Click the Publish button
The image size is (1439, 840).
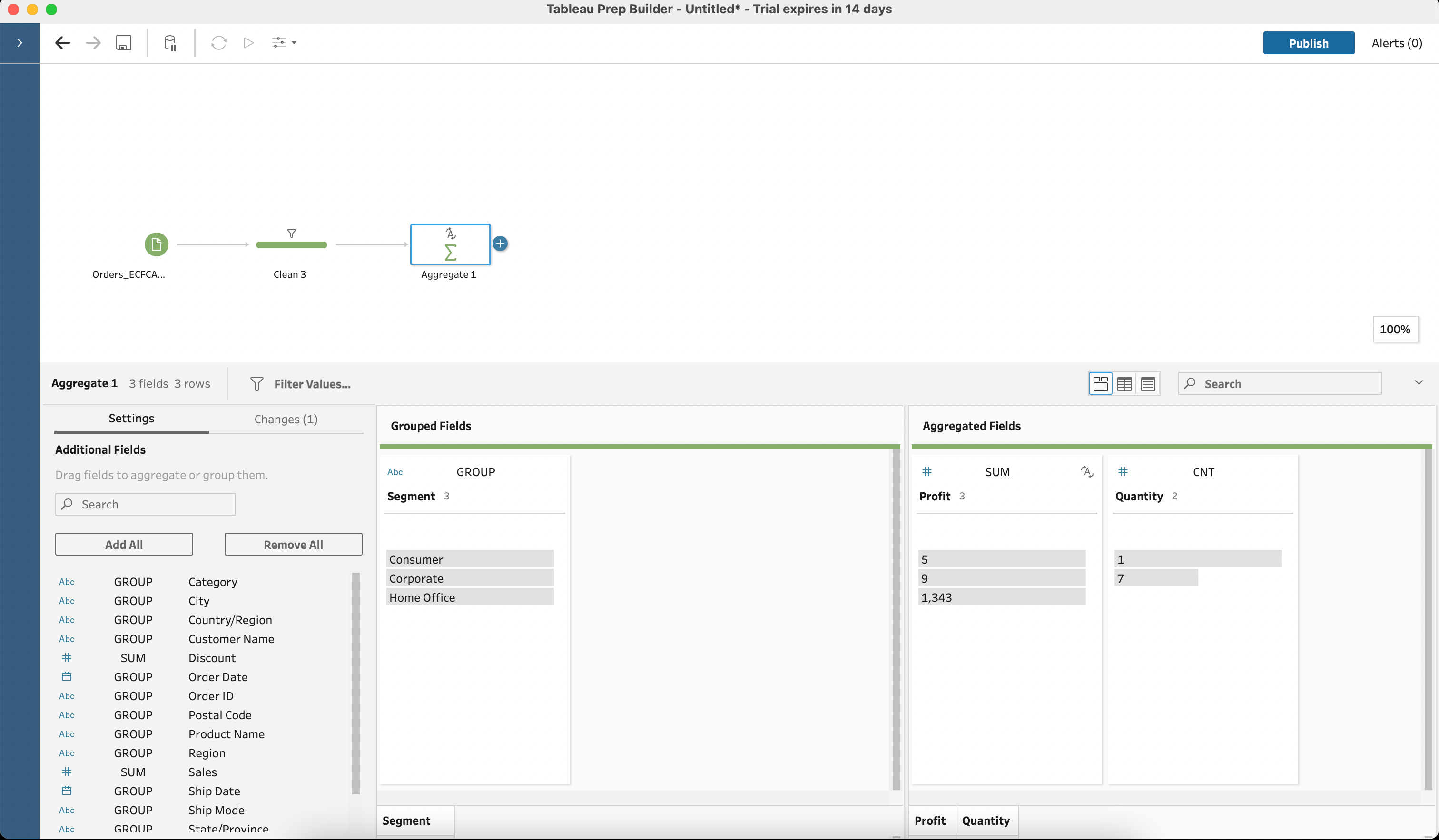tap(1308, 42)
